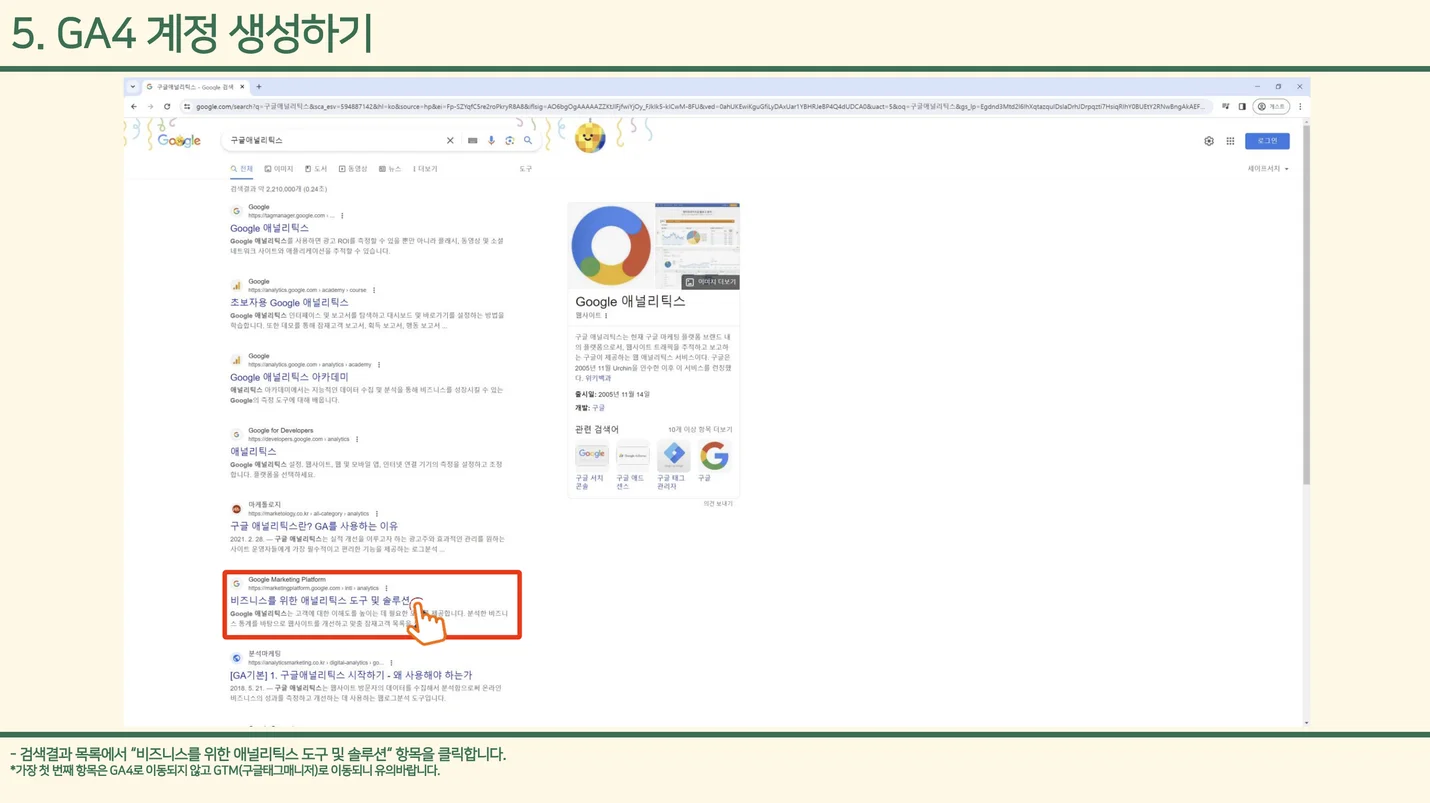The width and height of the screenshot is (1430, 803).
Task: Switch to the 뉴스 search tab
Action: point(390,169)
